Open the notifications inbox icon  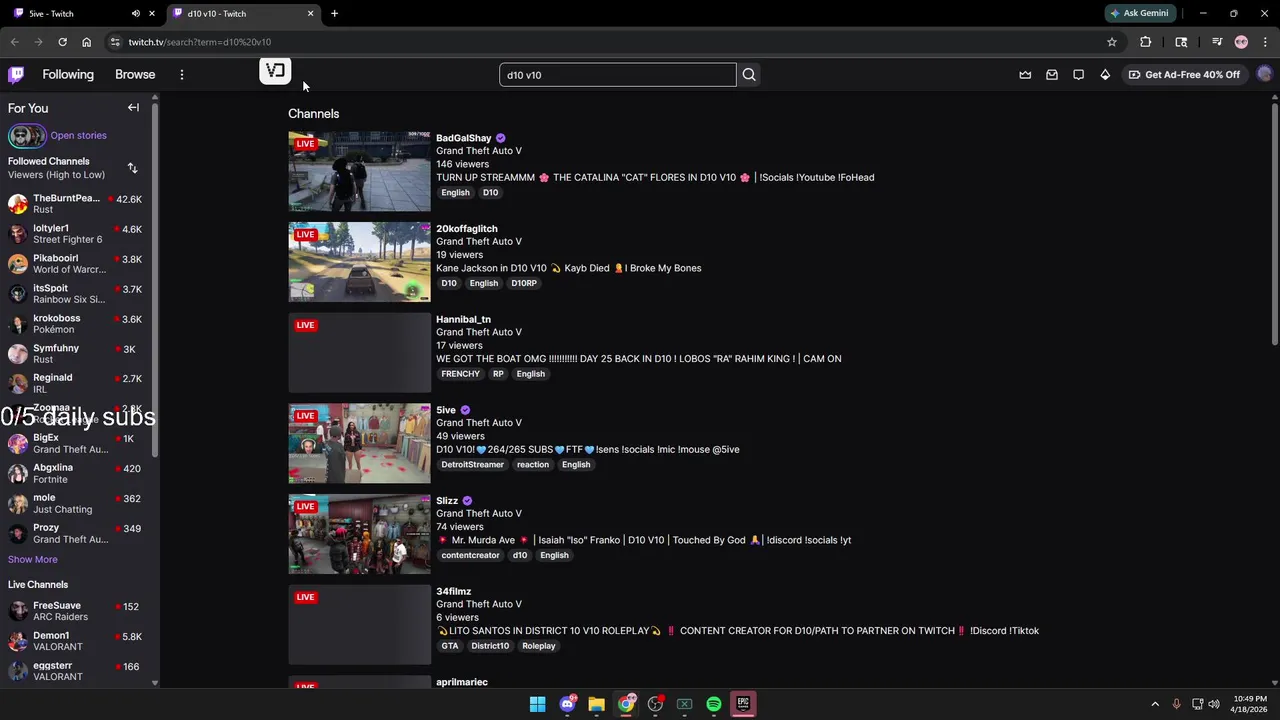click(x=1052, y=74)
